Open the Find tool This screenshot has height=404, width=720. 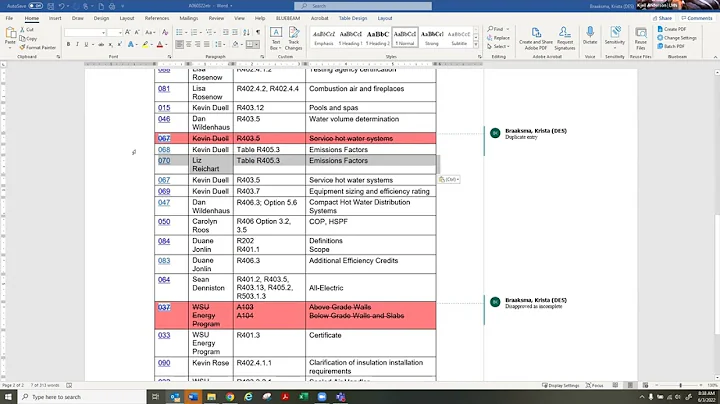pos(495,29)
